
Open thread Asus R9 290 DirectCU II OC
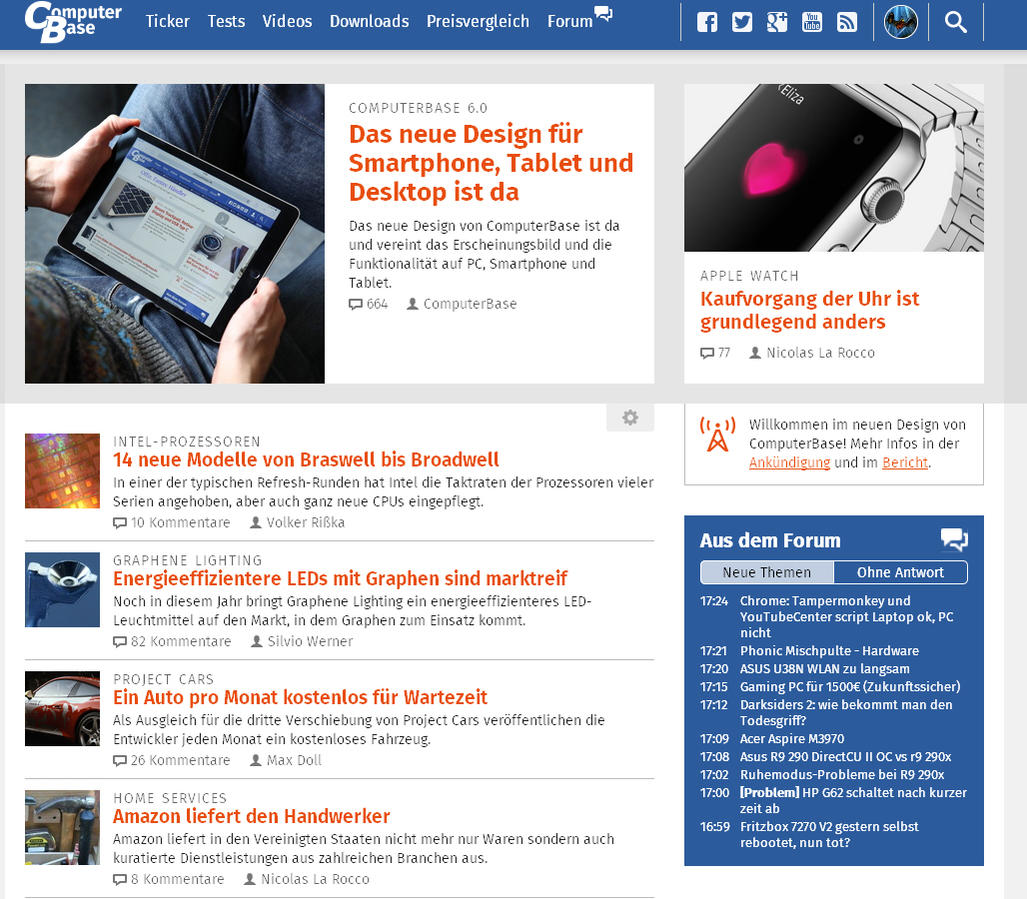tap(845, 757)
